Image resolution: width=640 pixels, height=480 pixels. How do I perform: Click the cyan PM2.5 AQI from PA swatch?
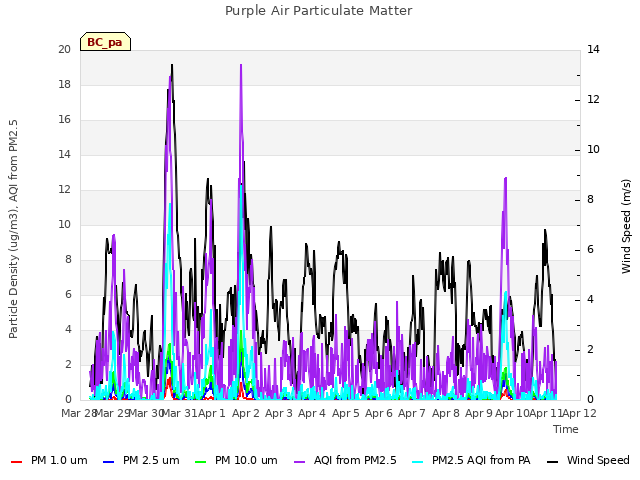tap(418, 462)
